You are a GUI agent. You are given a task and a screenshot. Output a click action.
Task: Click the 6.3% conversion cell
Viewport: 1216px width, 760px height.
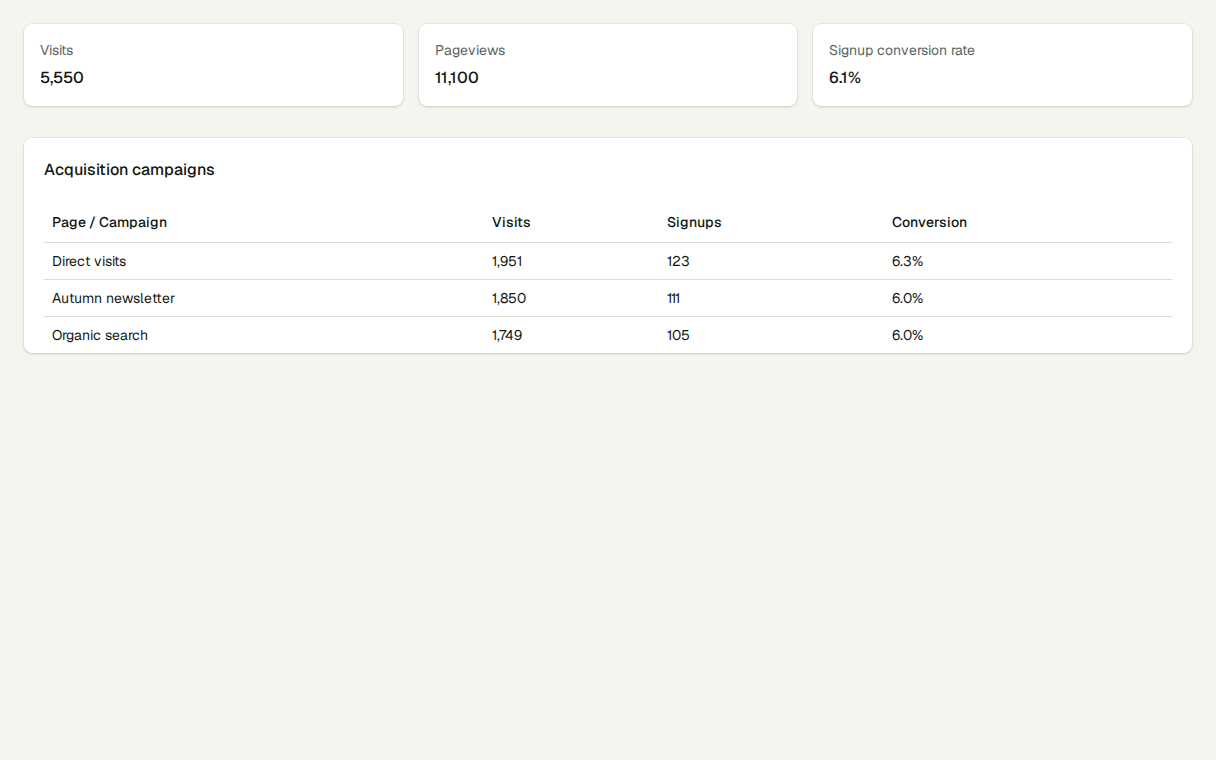[x=908, y=261]
